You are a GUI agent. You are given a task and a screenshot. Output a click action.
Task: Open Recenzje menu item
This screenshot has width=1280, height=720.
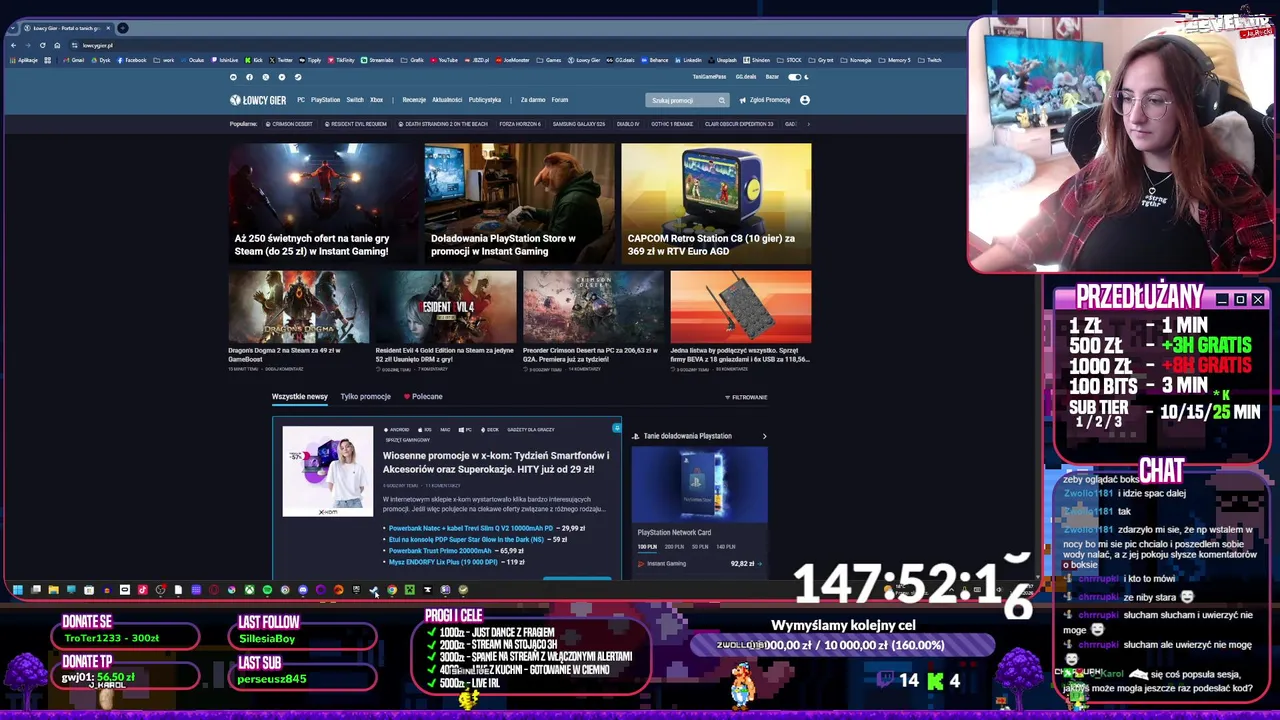tap(414, 100)
